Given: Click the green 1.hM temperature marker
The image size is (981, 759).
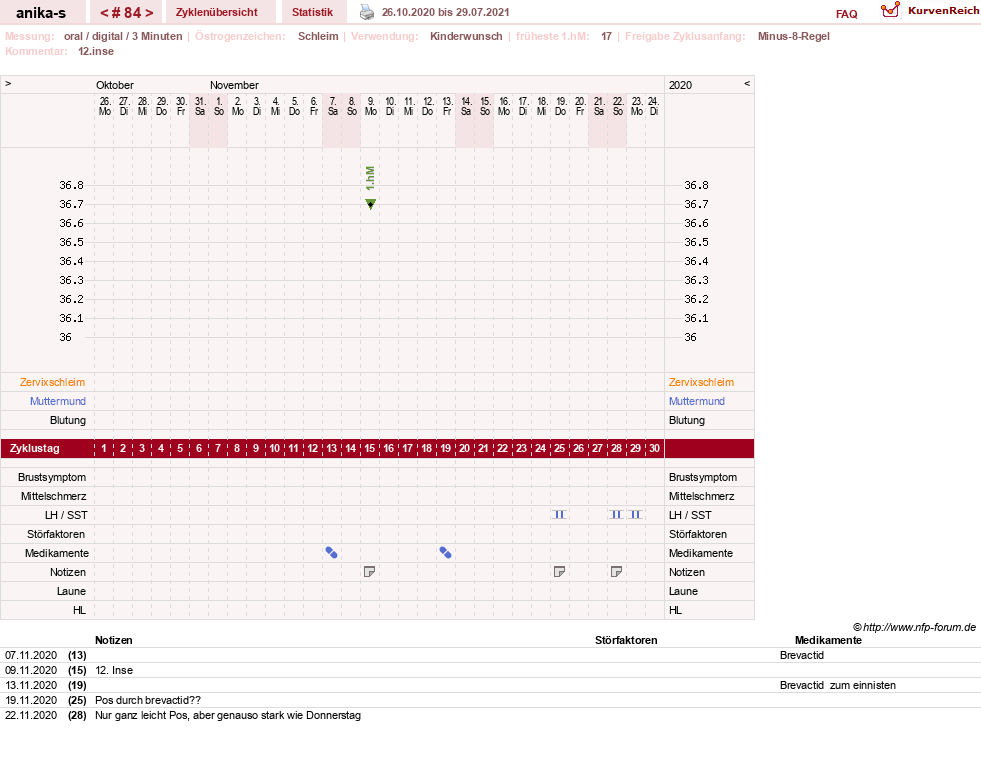Looking at the screenshot, I should point(370,203).
